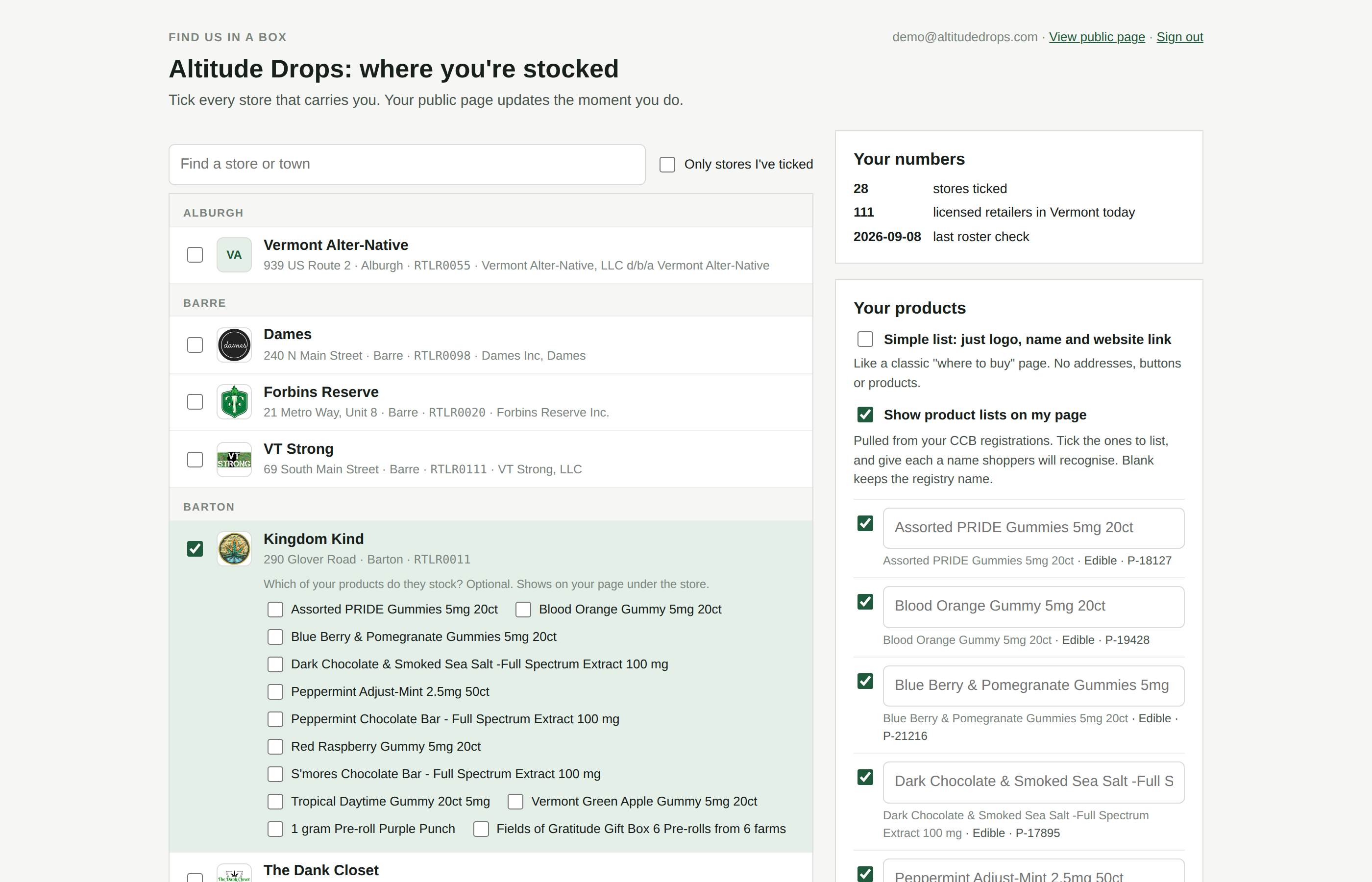Open the View public page link
This screenshot has height=882, width=1372.
[x=1097, y=37]
